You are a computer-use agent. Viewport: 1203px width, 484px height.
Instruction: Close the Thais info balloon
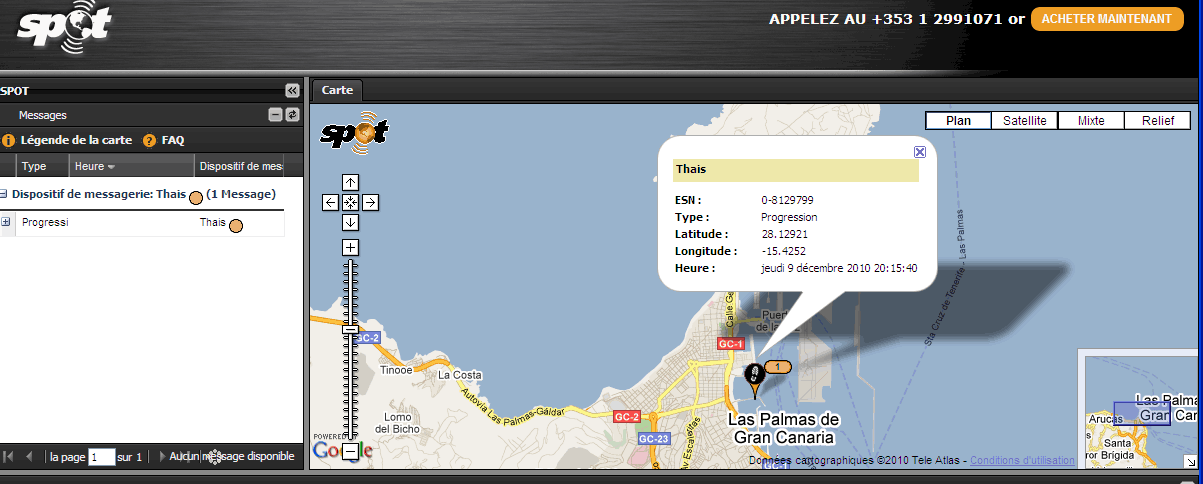click(920, 152)
